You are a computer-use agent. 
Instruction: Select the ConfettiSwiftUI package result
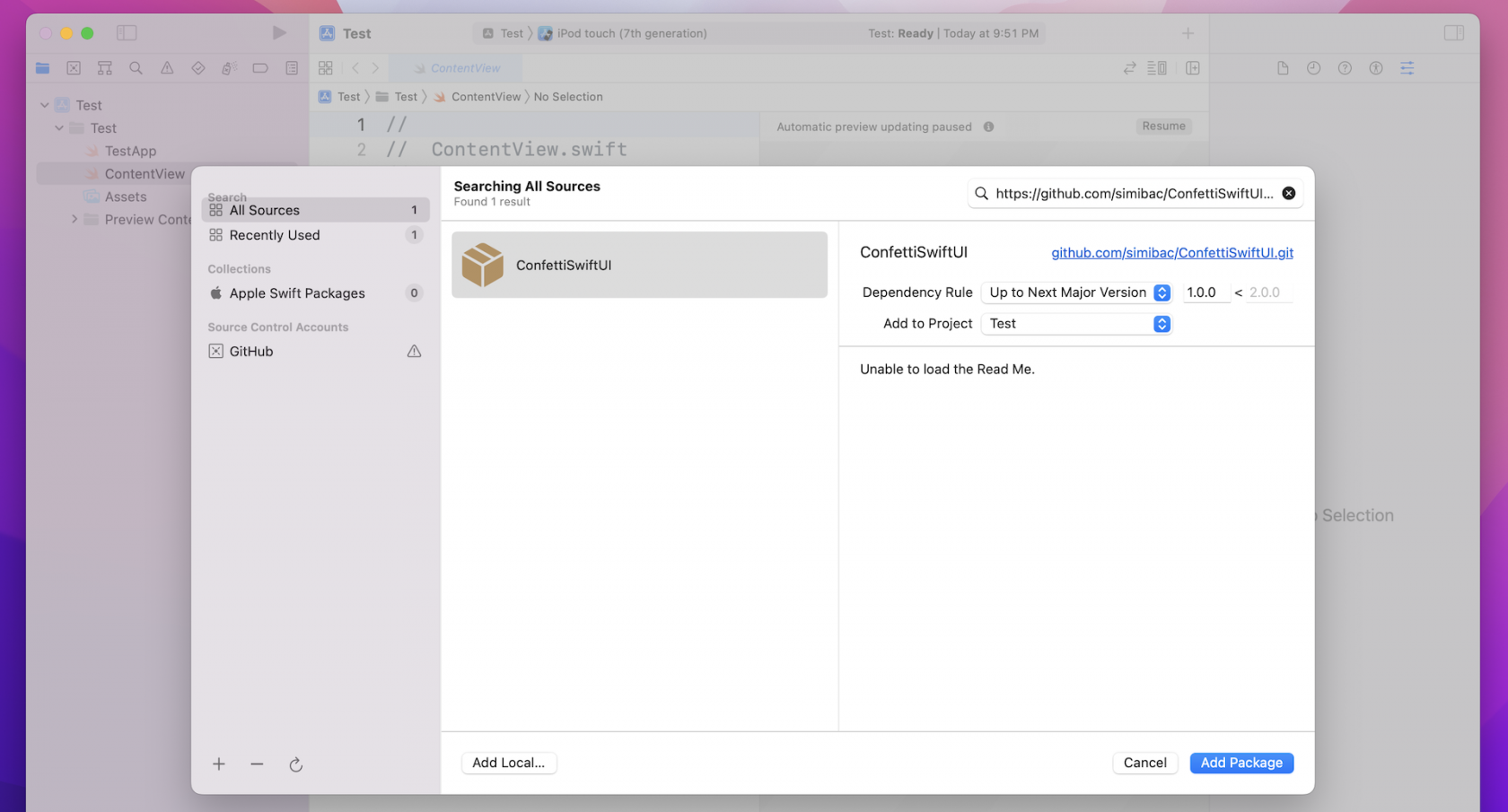coord(639,265)
